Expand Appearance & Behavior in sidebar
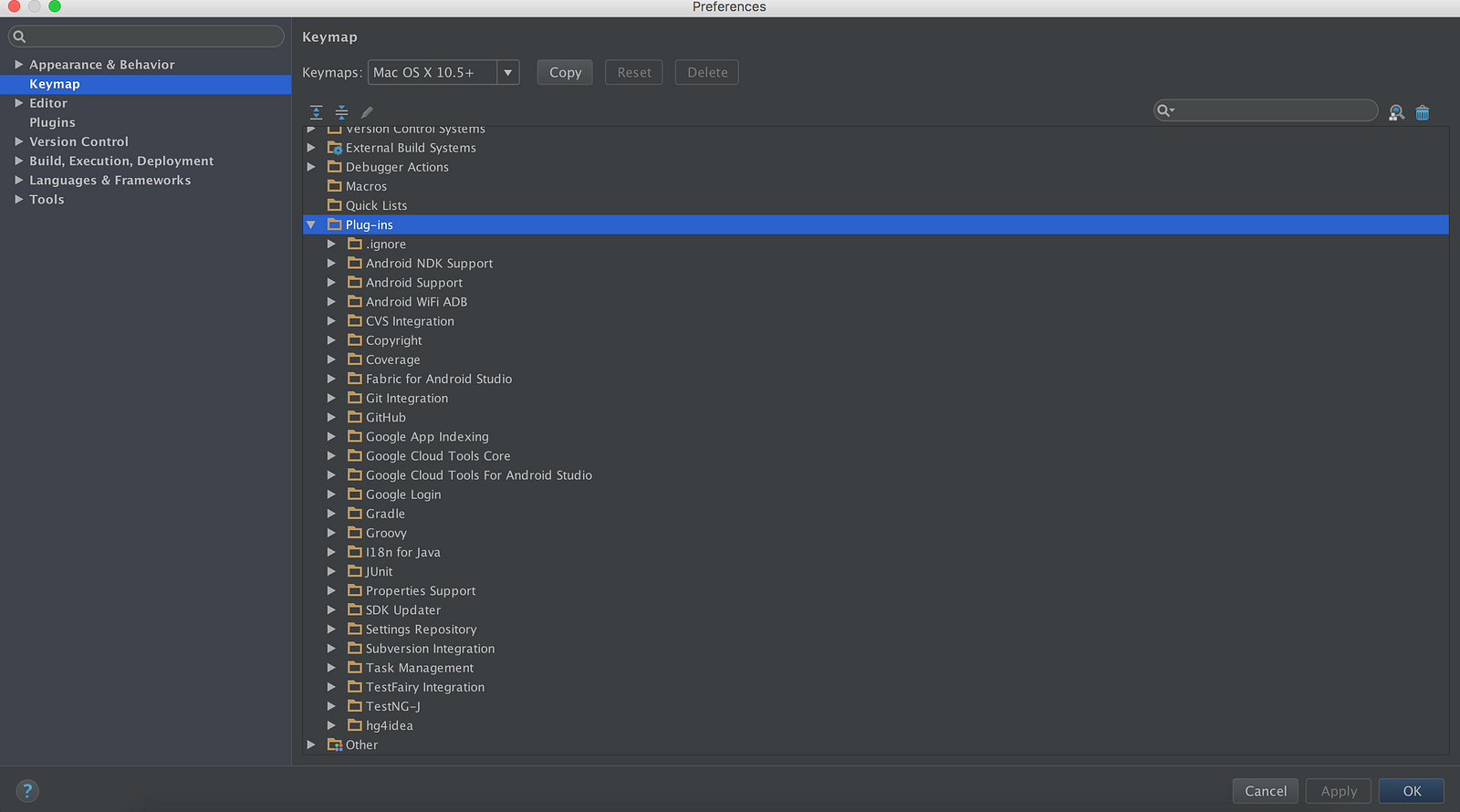The width and height of the screenshot is (1460, 812). (18, 65)
